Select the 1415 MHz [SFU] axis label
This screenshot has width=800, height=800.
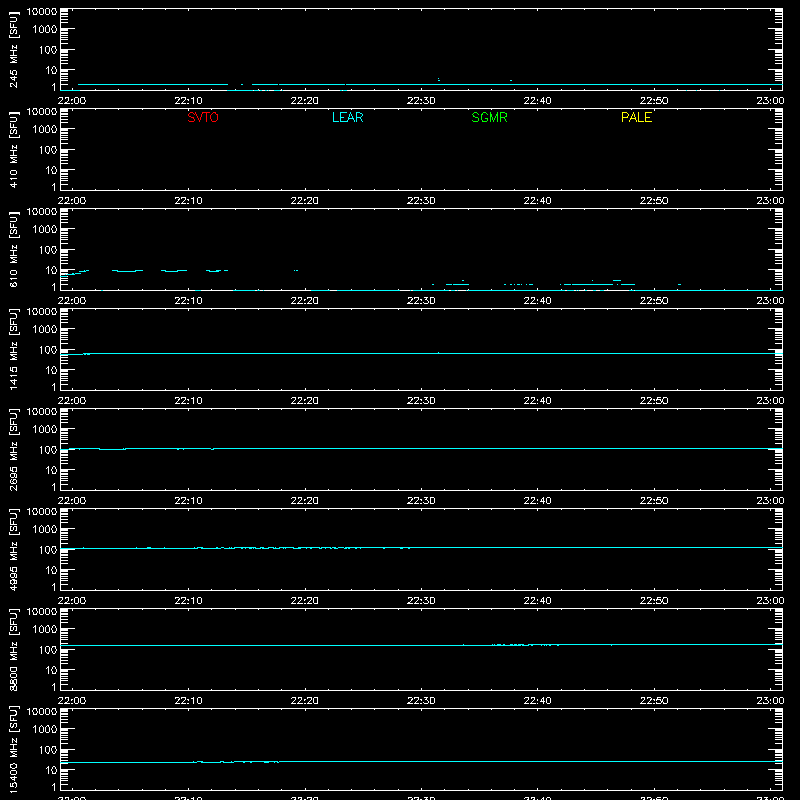coord(13,350)
